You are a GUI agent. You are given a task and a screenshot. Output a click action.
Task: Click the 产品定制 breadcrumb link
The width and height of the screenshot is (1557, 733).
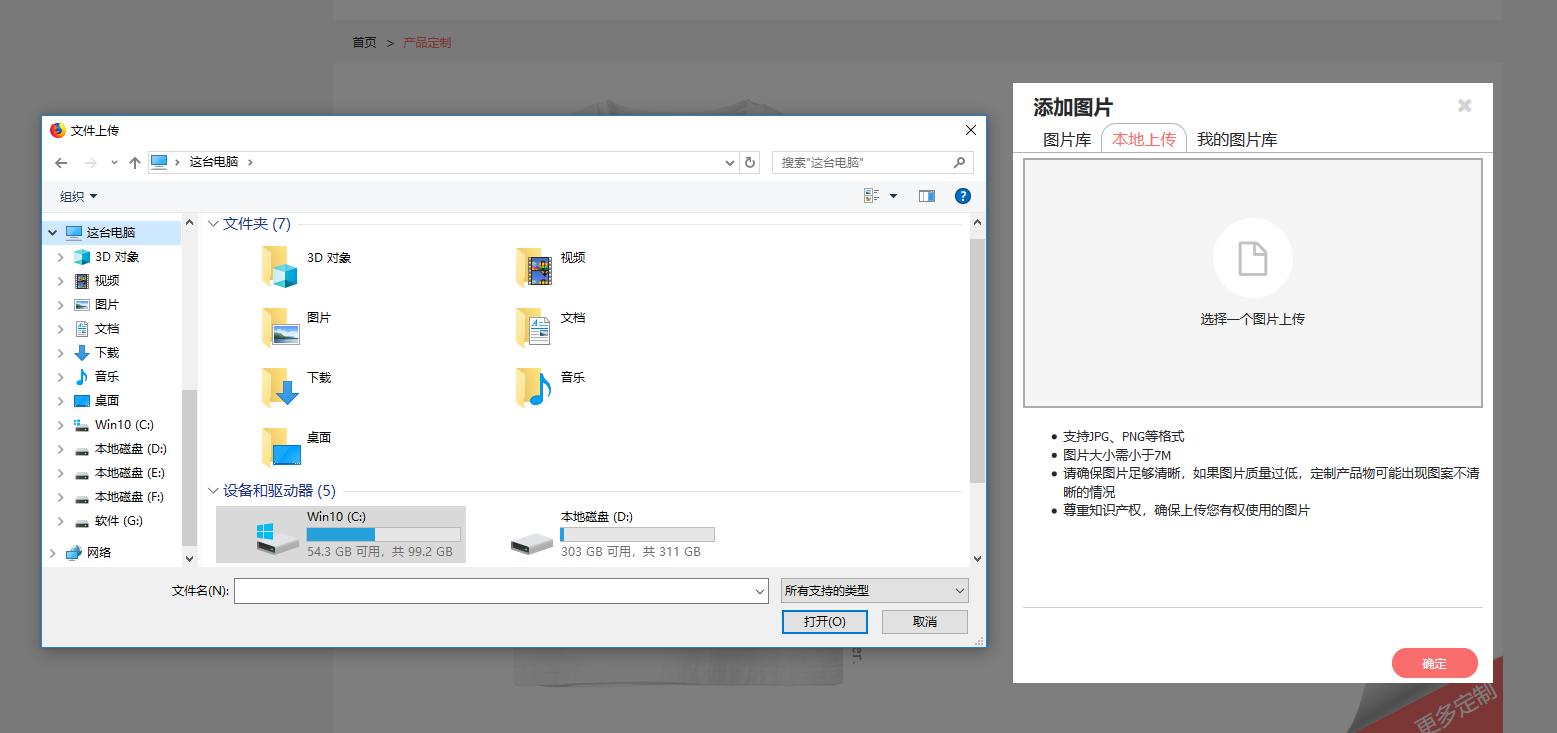pyautogui.click(x=427, y=43)
